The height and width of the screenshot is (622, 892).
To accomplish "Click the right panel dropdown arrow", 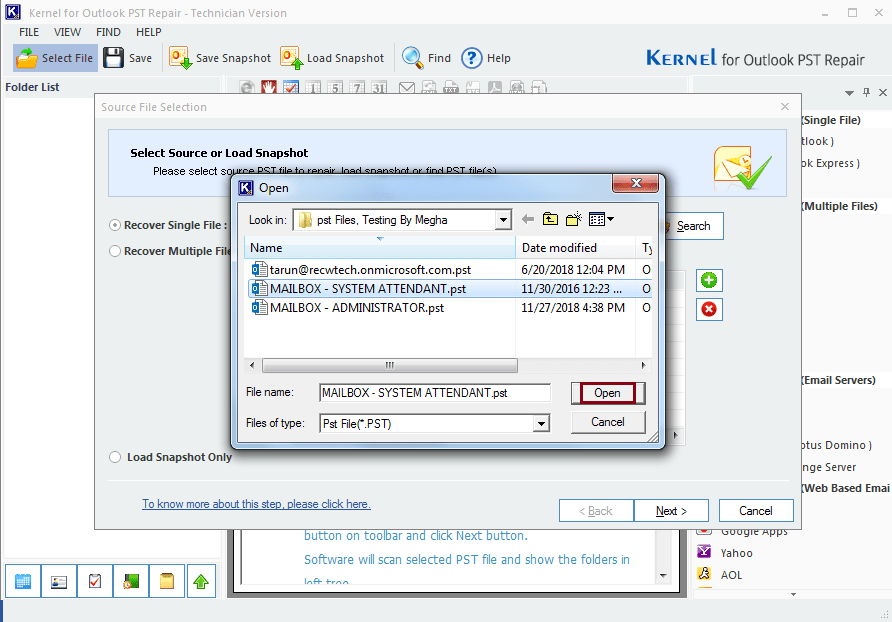I will [849, 93].
